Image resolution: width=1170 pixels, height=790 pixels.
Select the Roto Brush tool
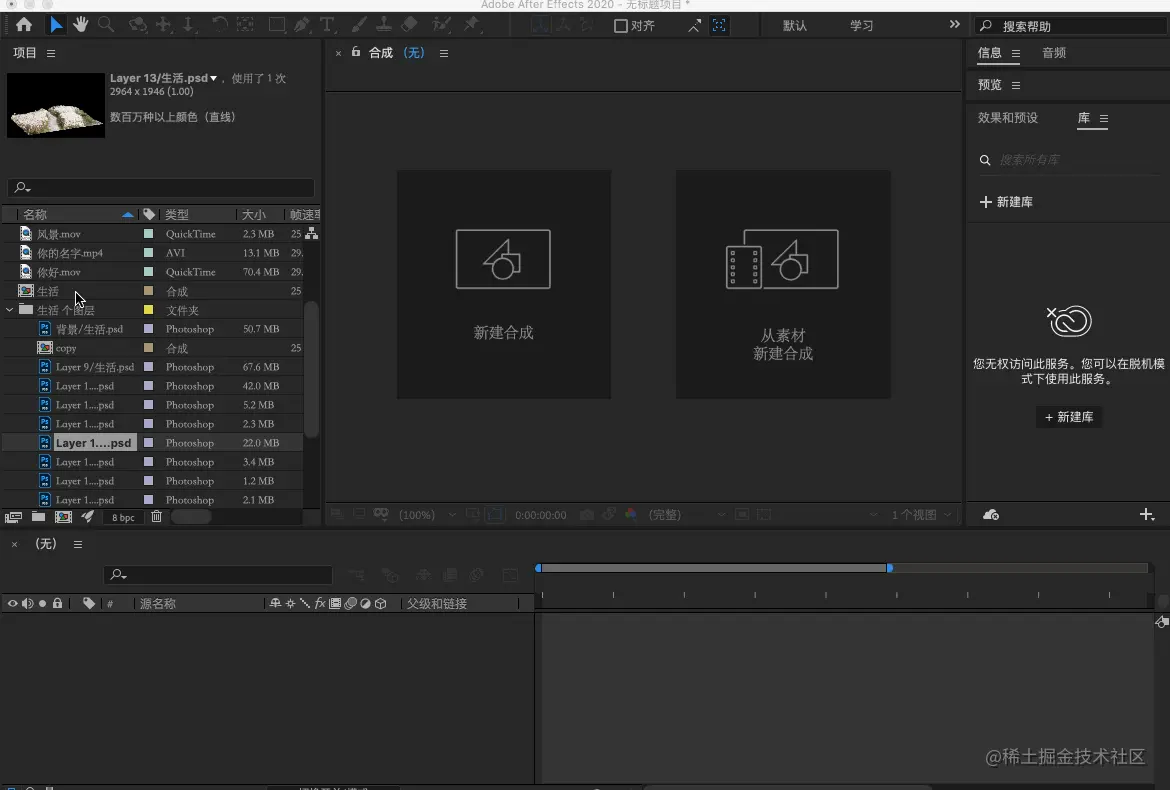coord(442,25)
